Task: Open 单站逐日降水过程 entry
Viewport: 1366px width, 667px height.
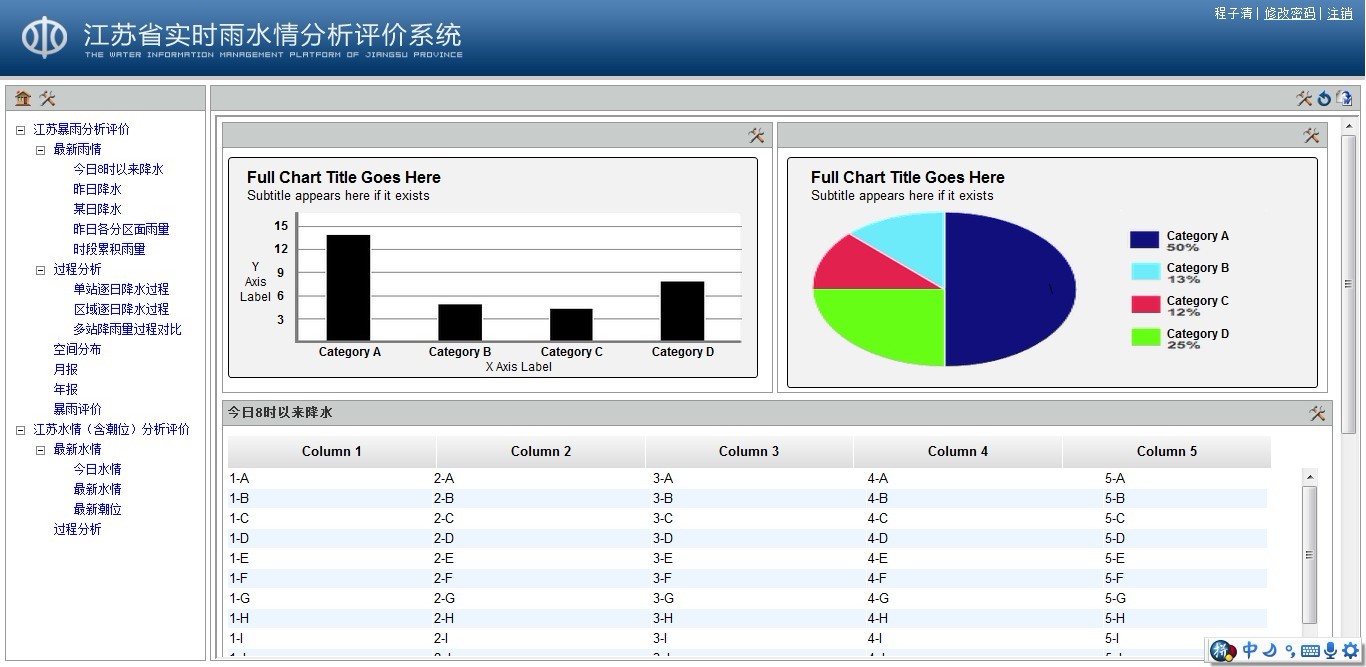Action: click(121, 289)
